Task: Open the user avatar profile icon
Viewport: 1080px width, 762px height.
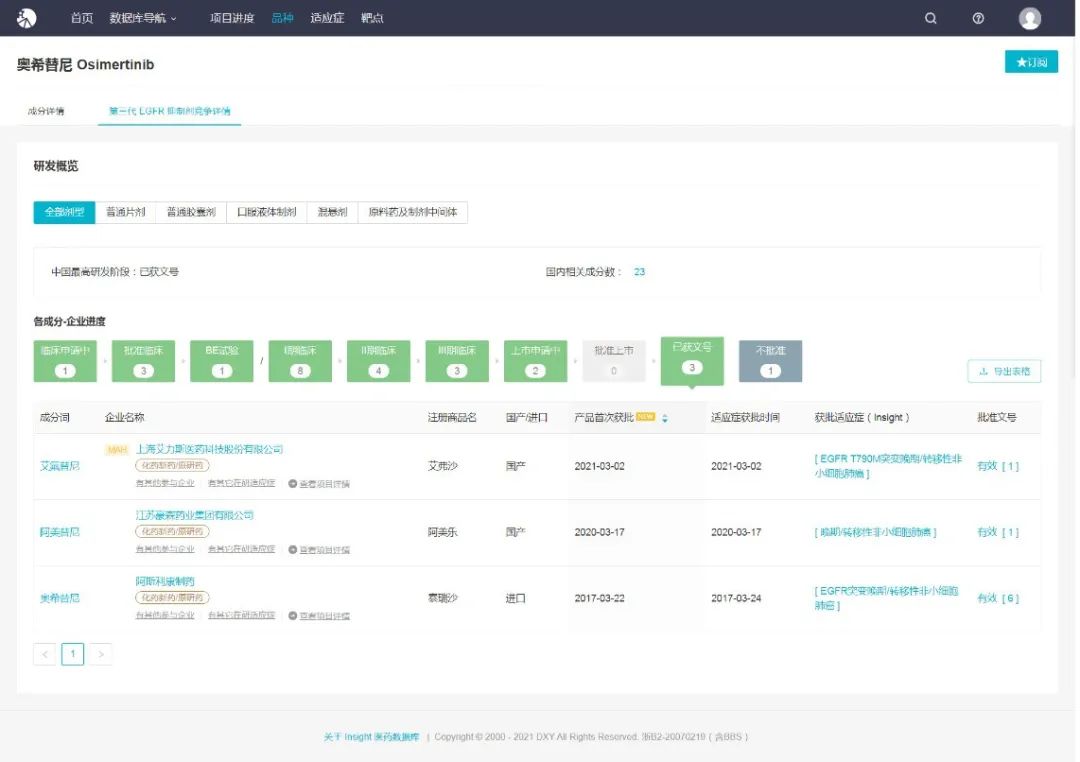Action: click(1029, 18)
